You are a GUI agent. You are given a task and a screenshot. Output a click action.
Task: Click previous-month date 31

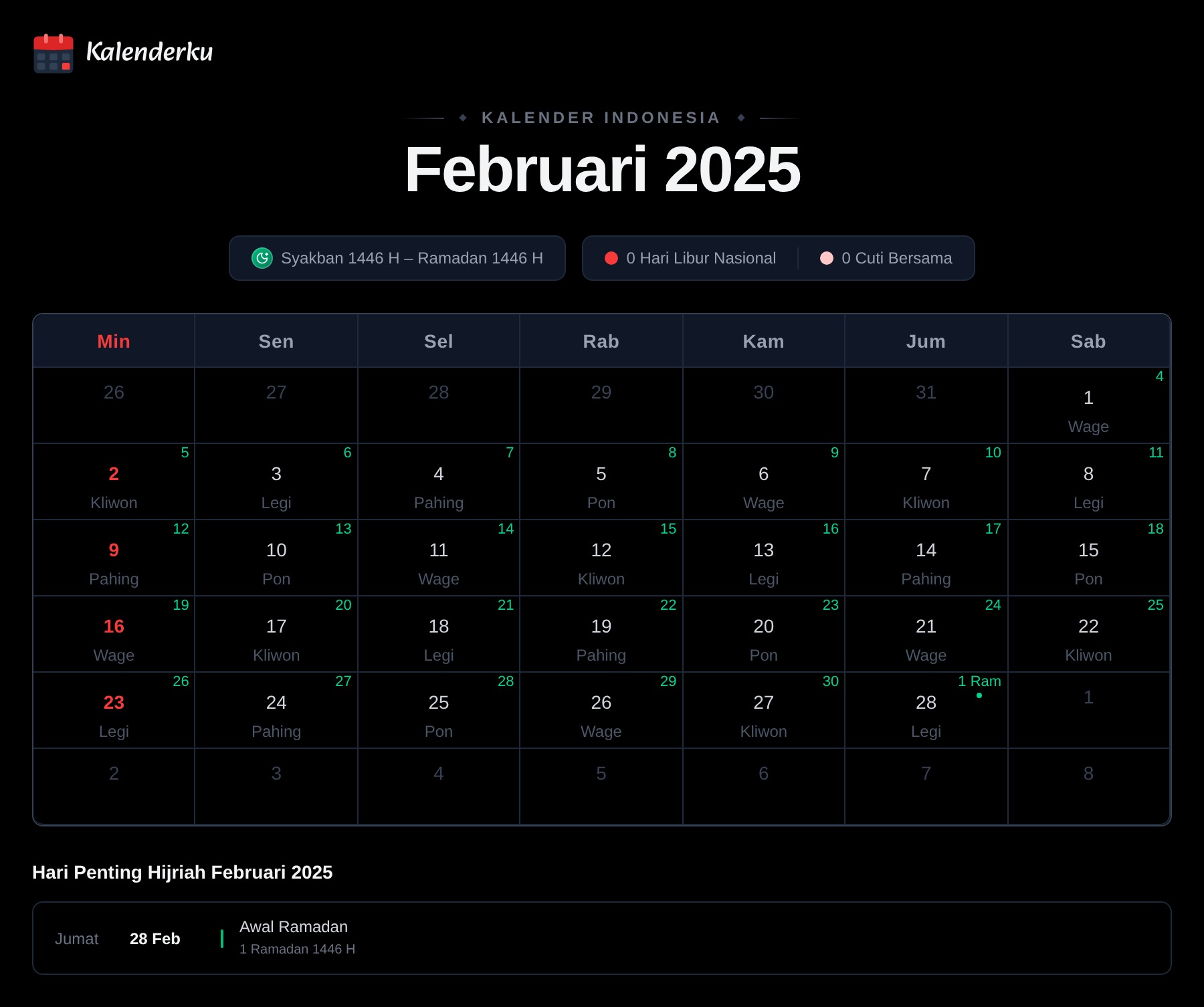click(x=926, y=405)
